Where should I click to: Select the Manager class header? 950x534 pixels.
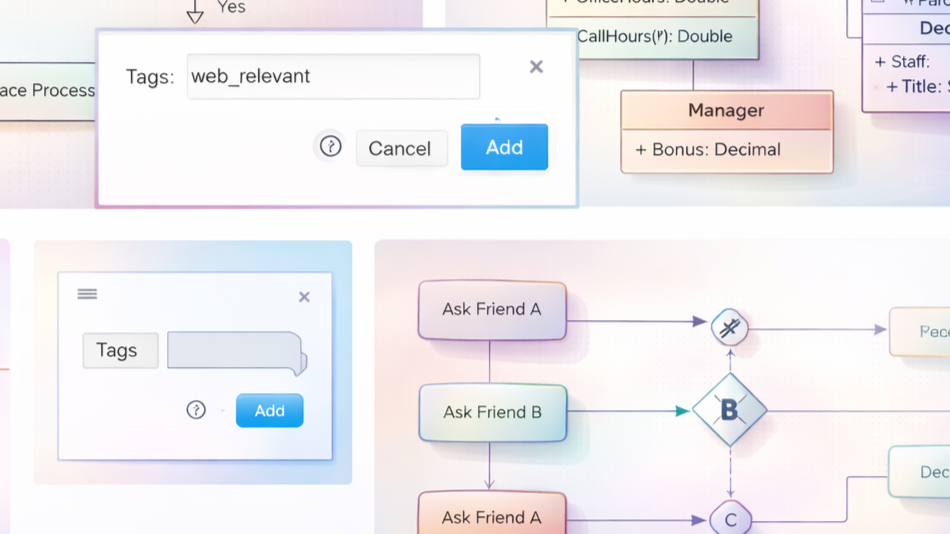tap(726, 111)
